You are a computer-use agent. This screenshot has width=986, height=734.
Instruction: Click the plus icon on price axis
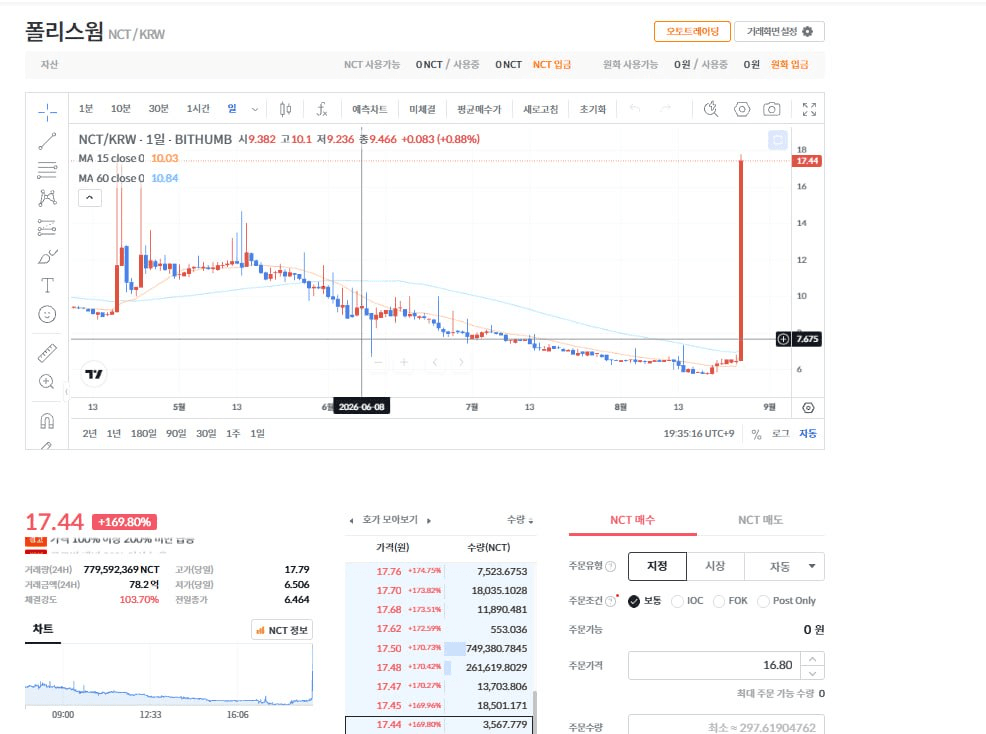(x=783, y=339)
